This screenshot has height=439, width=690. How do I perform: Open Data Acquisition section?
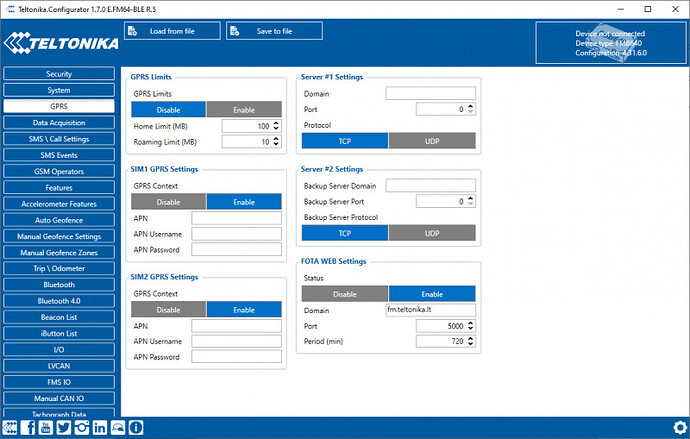click(59, 122)
